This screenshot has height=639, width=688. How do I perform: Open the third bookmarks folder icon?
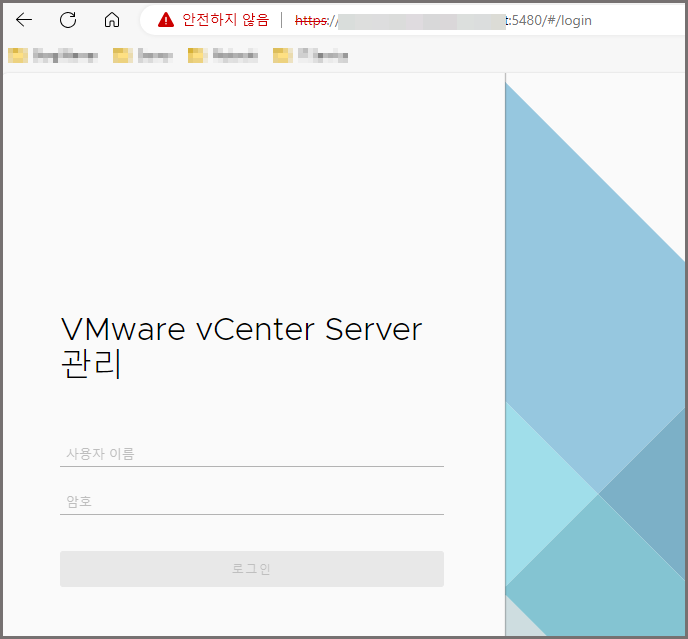click(x=198, y=56)
